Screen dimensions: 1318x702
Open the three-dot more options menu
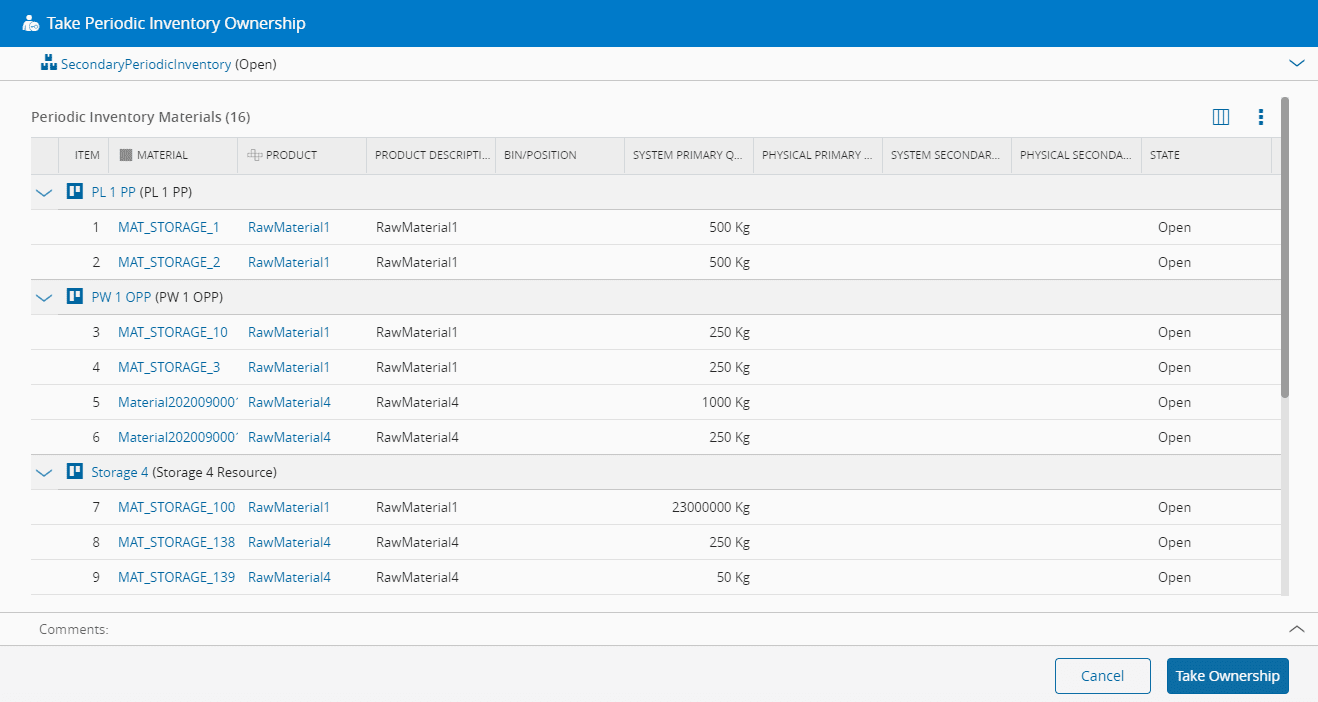1260,117
